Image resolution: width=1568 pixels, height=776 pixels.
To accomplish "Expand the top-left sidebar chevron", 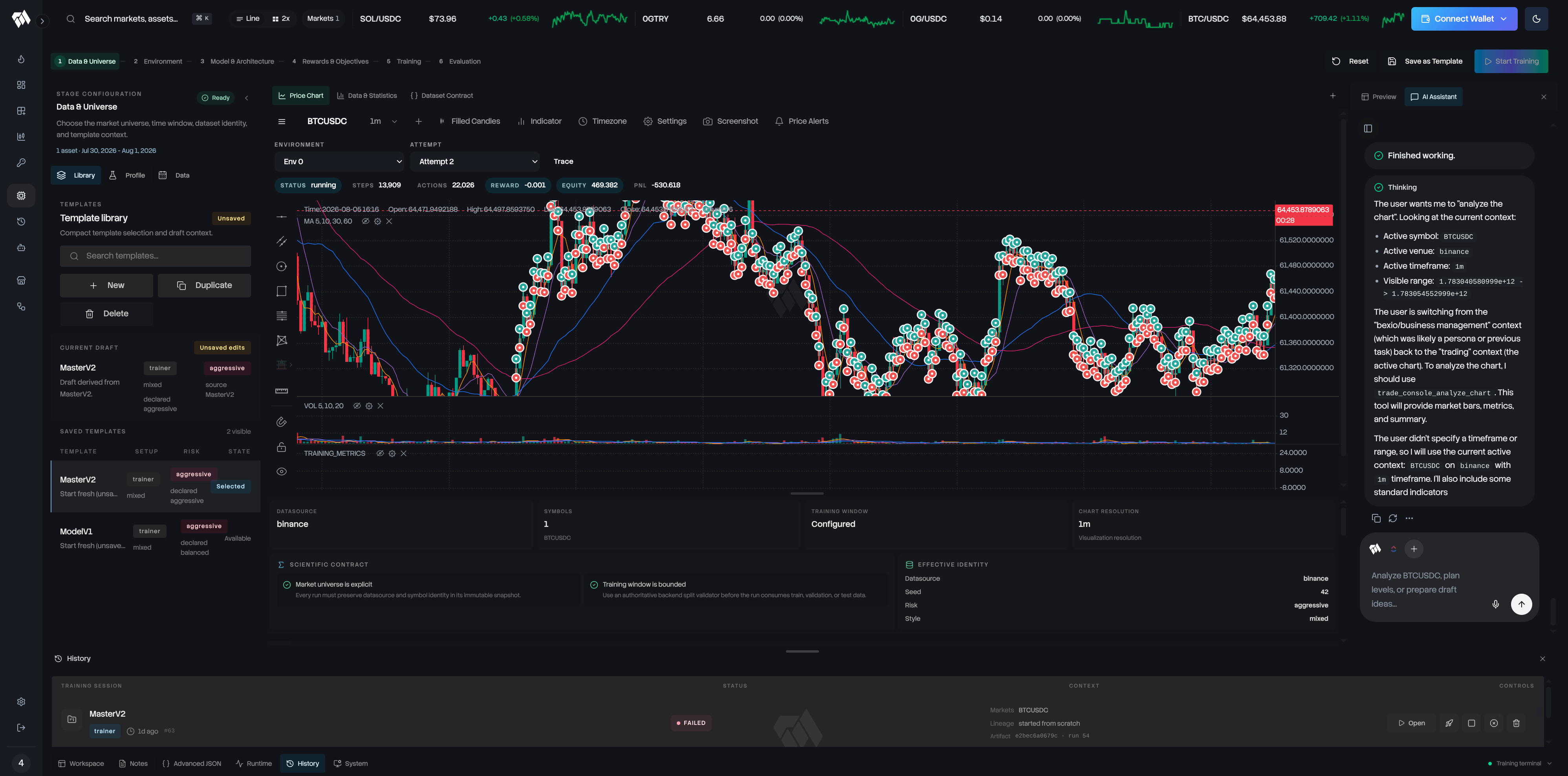I will [x=42, y=21].
